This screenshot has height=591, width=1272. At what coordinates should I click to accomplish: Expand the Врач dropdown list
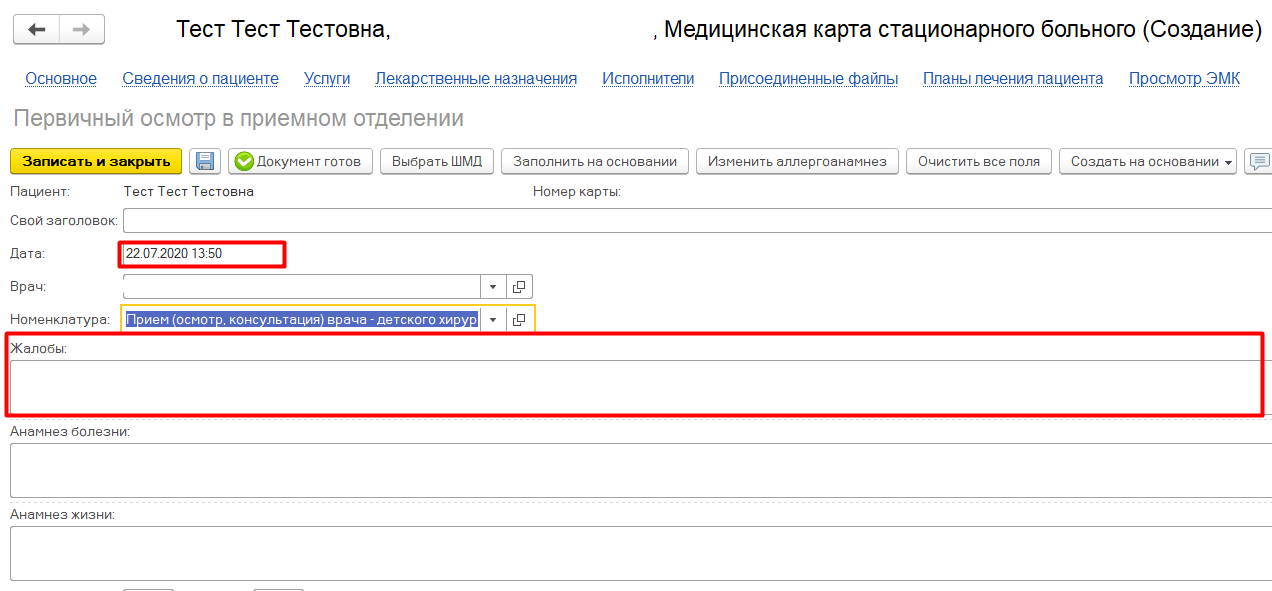click(x=493, y=287)
